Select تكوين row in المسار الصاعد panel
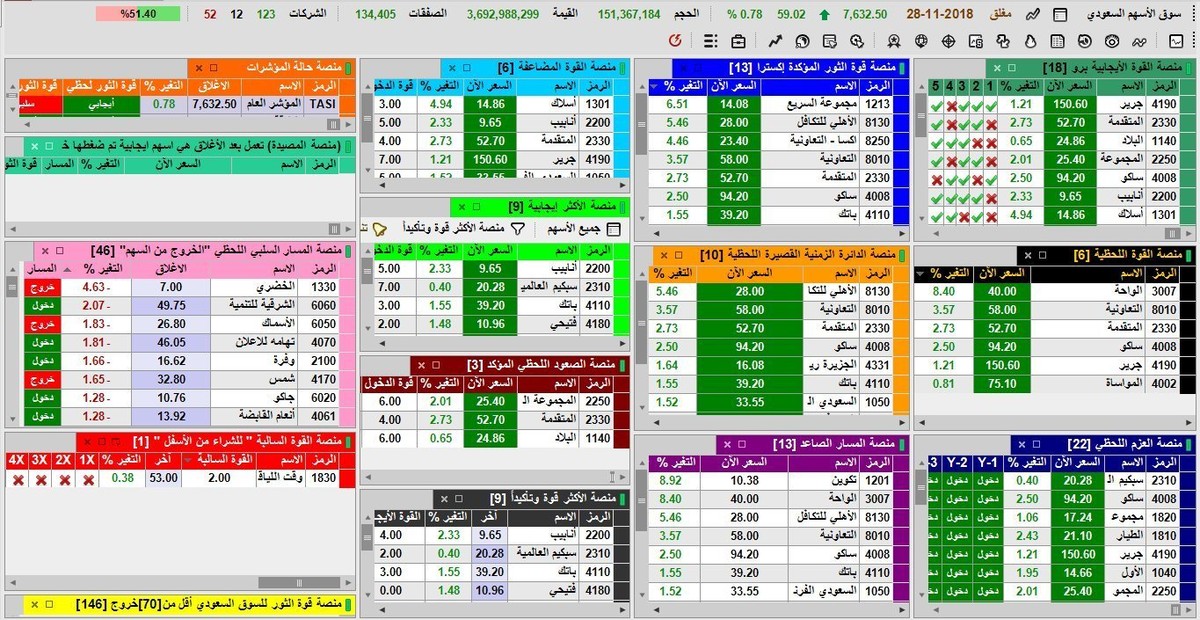The width and height of the screenshot is (1200, 620). point(779,480)
